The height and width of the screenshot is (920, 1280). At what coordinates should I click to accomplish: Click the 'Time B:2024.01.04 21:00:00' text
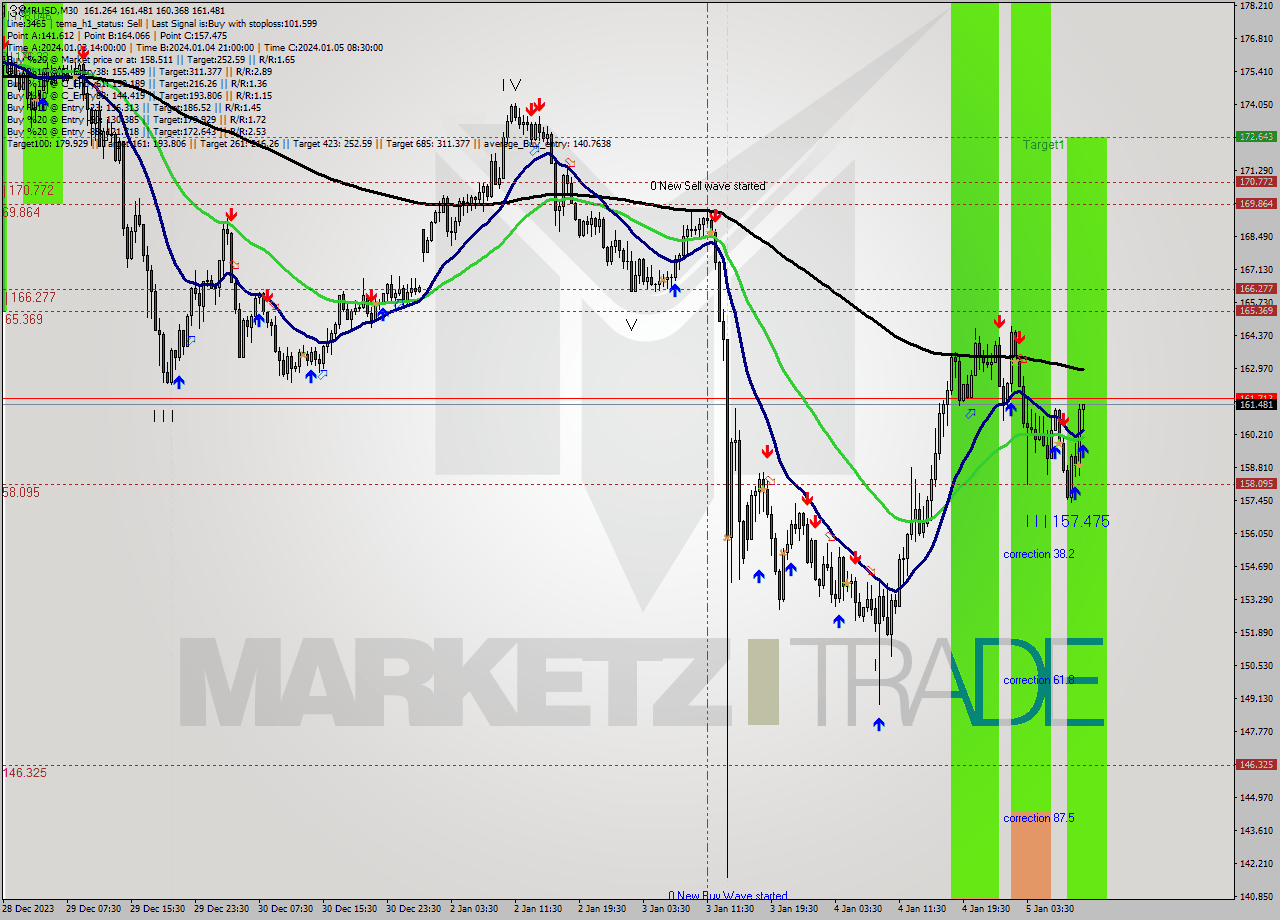[196, 47]
